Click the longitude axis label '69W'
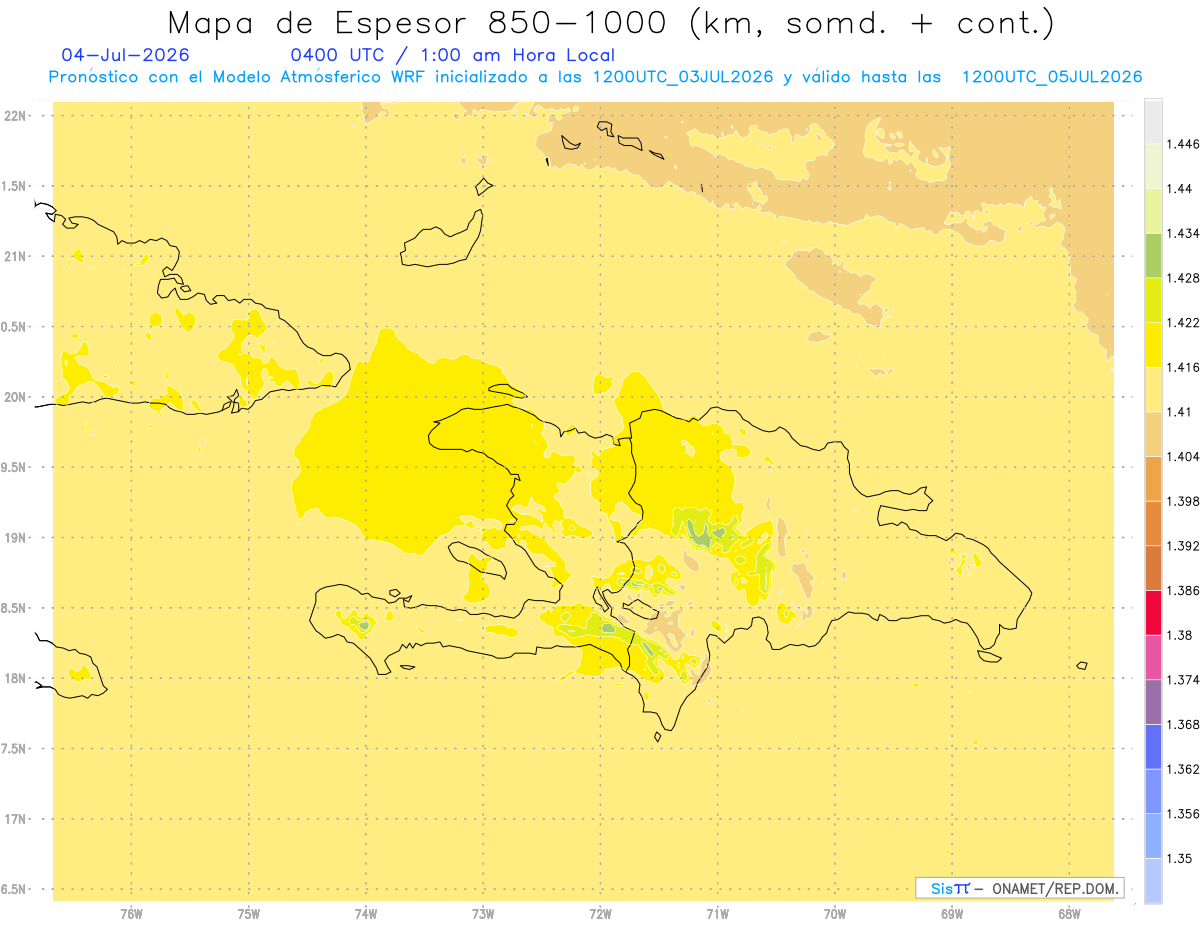 point(952,914)
